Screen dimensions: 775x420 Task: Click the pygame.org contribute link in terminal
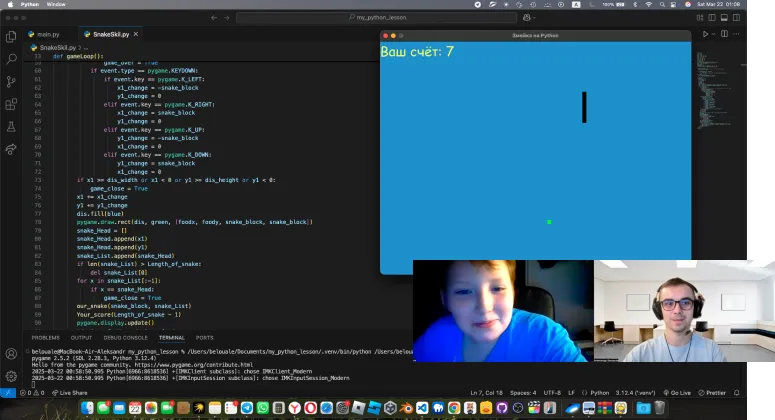point(194,365)
